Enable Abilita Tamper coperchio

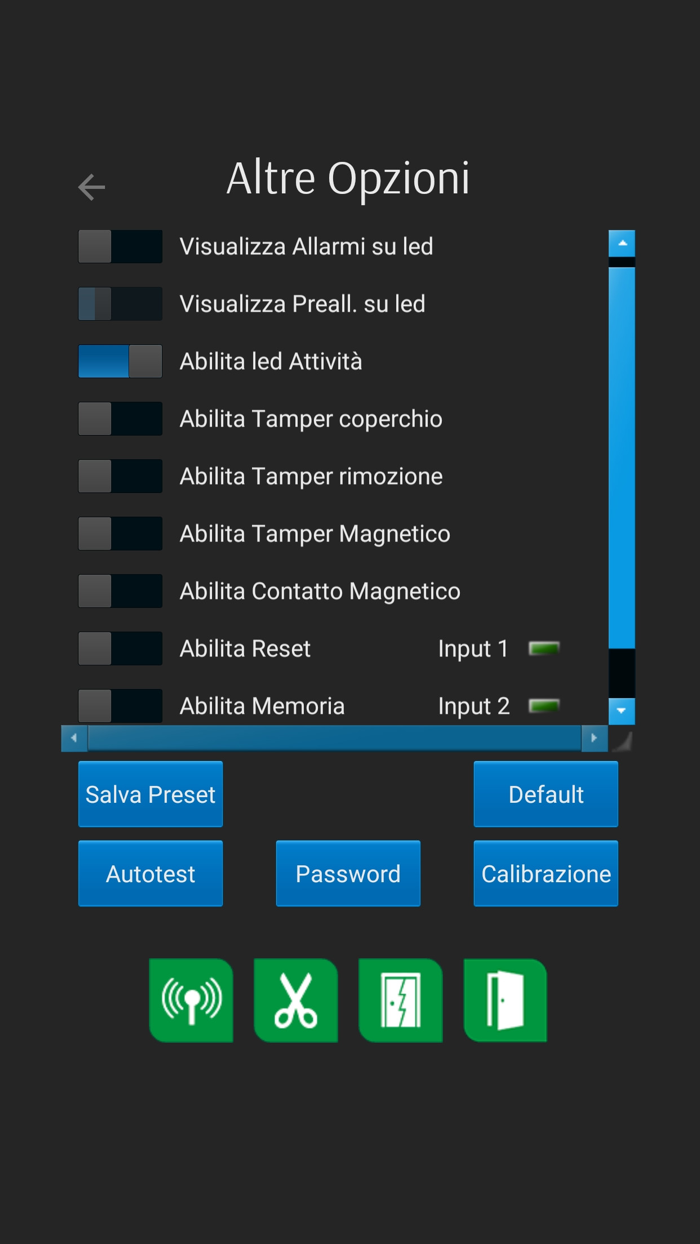[120, 418]
